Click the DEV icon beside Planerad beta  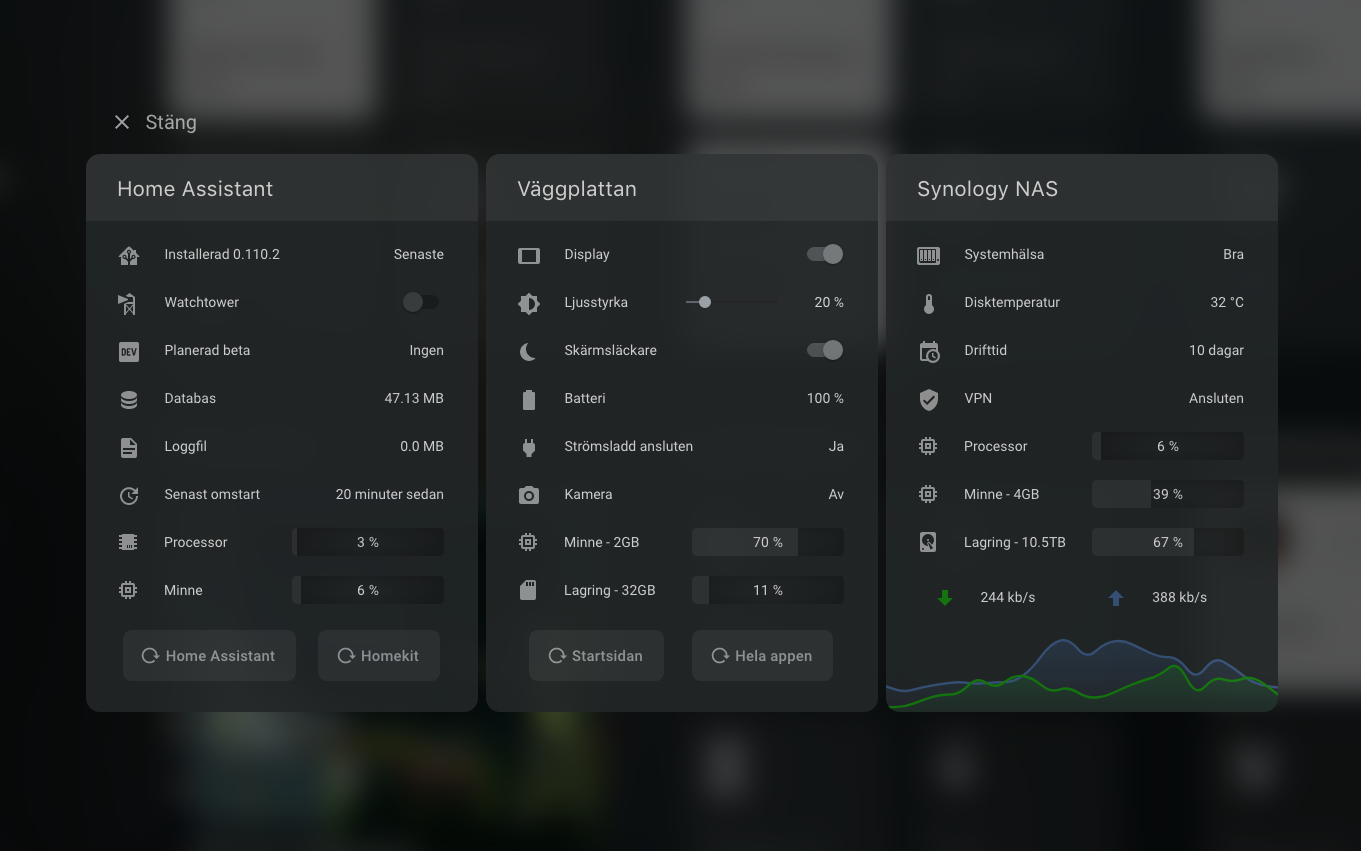(x=128, y=351)
